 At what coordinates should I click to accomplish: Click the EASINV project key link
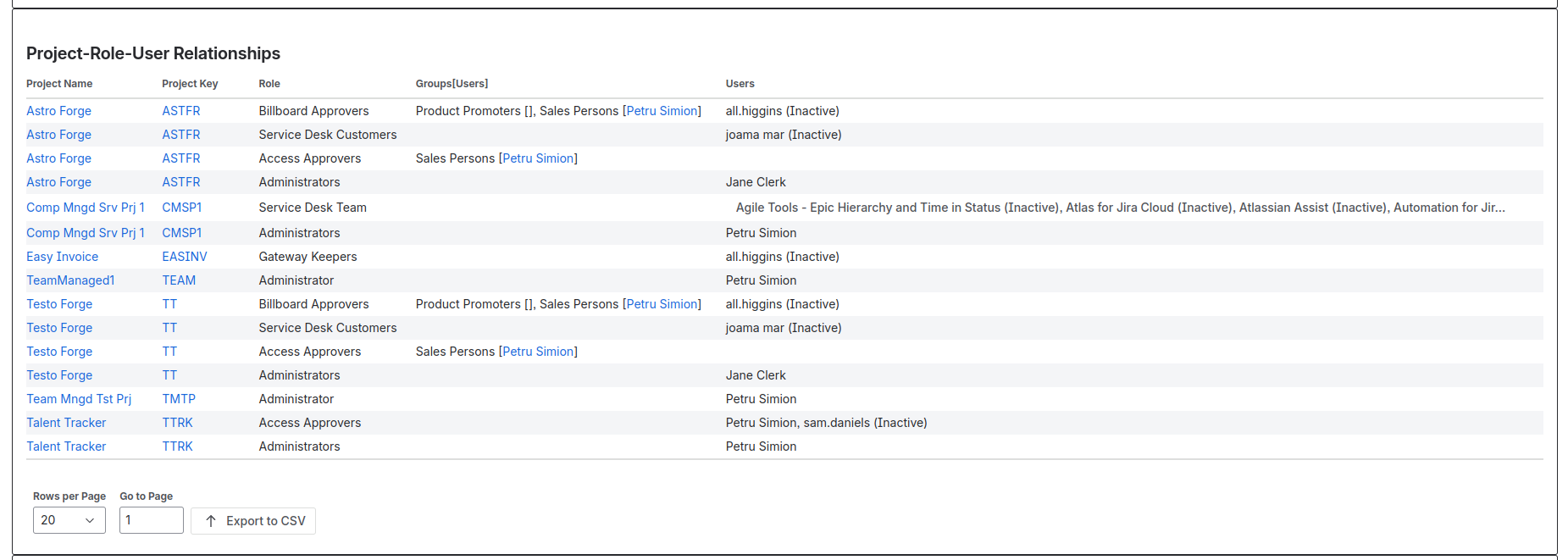click(x=184, y=257)
